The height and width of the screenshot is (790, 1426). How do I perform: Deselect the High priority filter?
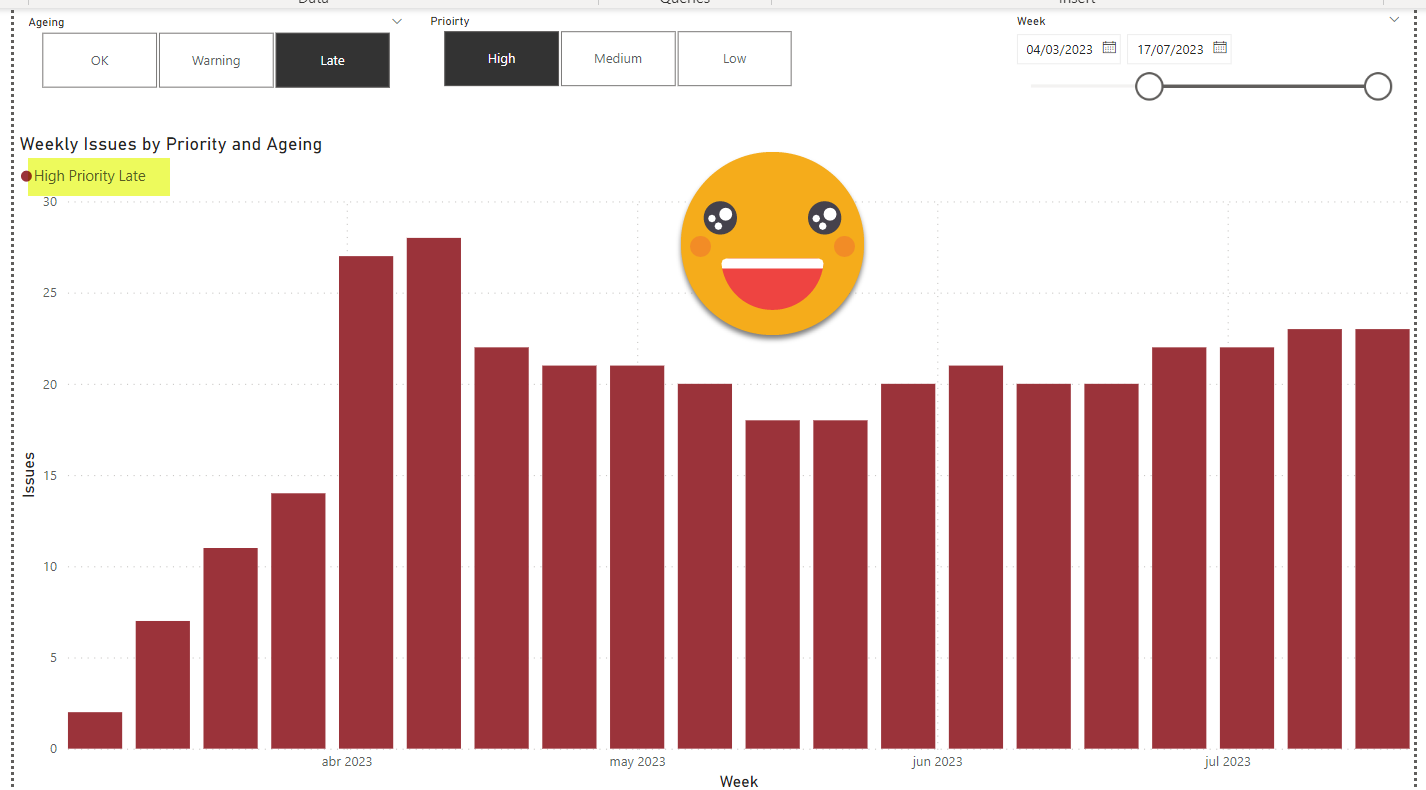501,59
